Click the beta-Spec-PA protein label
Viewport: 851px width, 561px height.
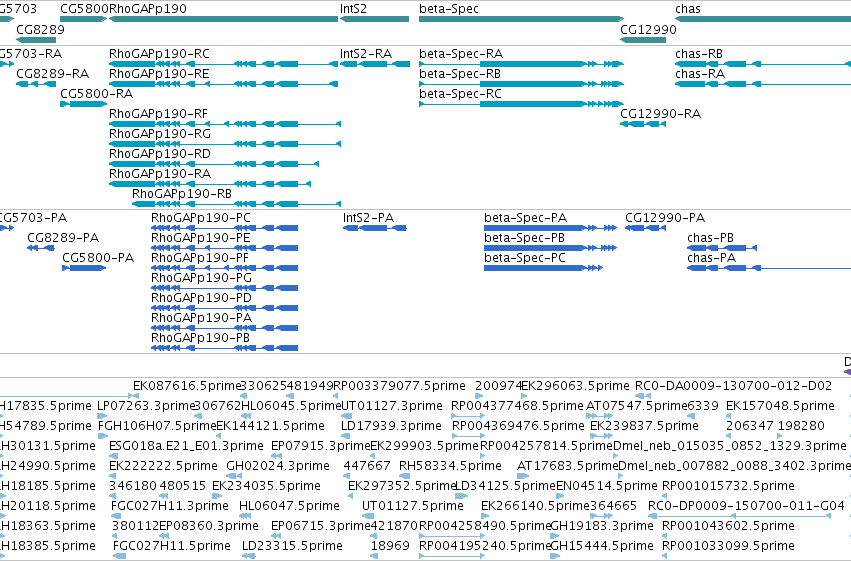point(525,218)
